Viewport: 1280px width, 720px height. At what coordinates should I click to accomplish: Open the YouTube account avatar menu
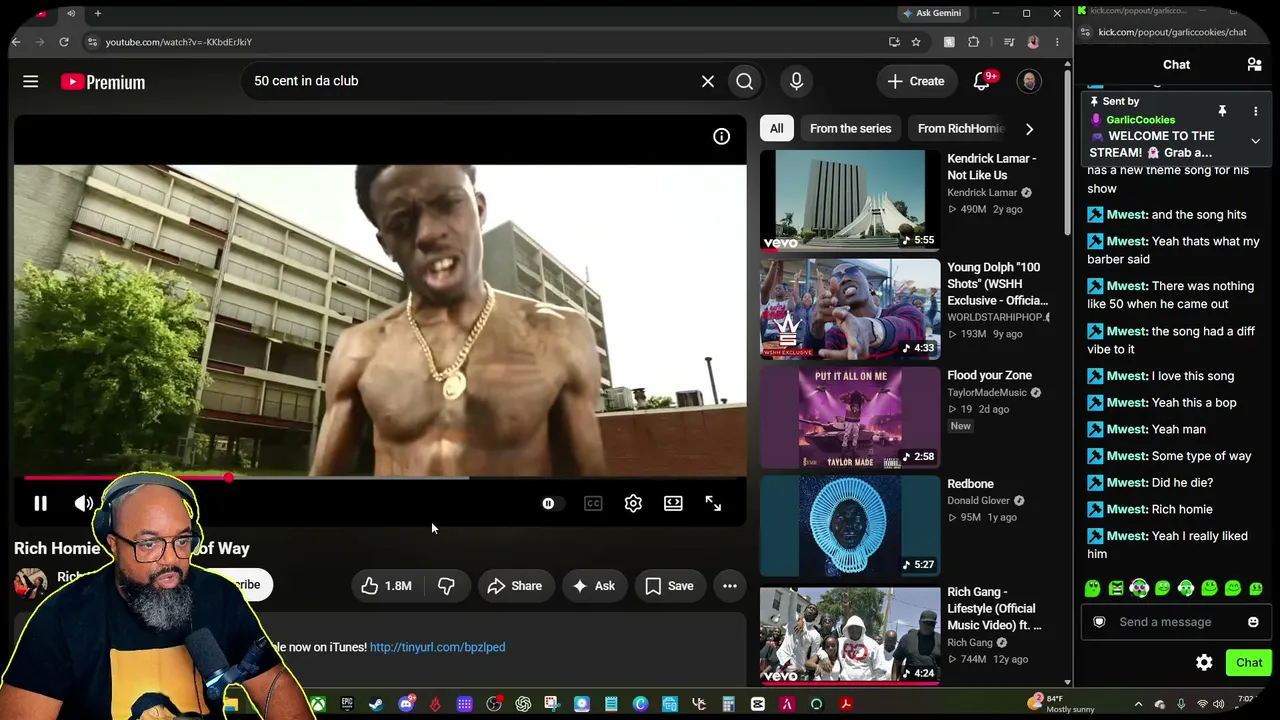click(1029, 81)
